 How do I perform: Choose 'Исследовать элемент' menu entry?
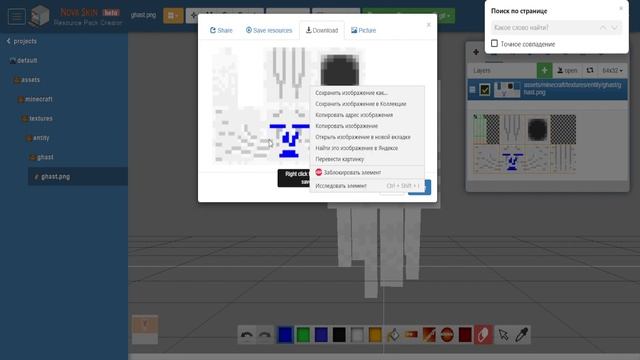[x=367, y=186]
